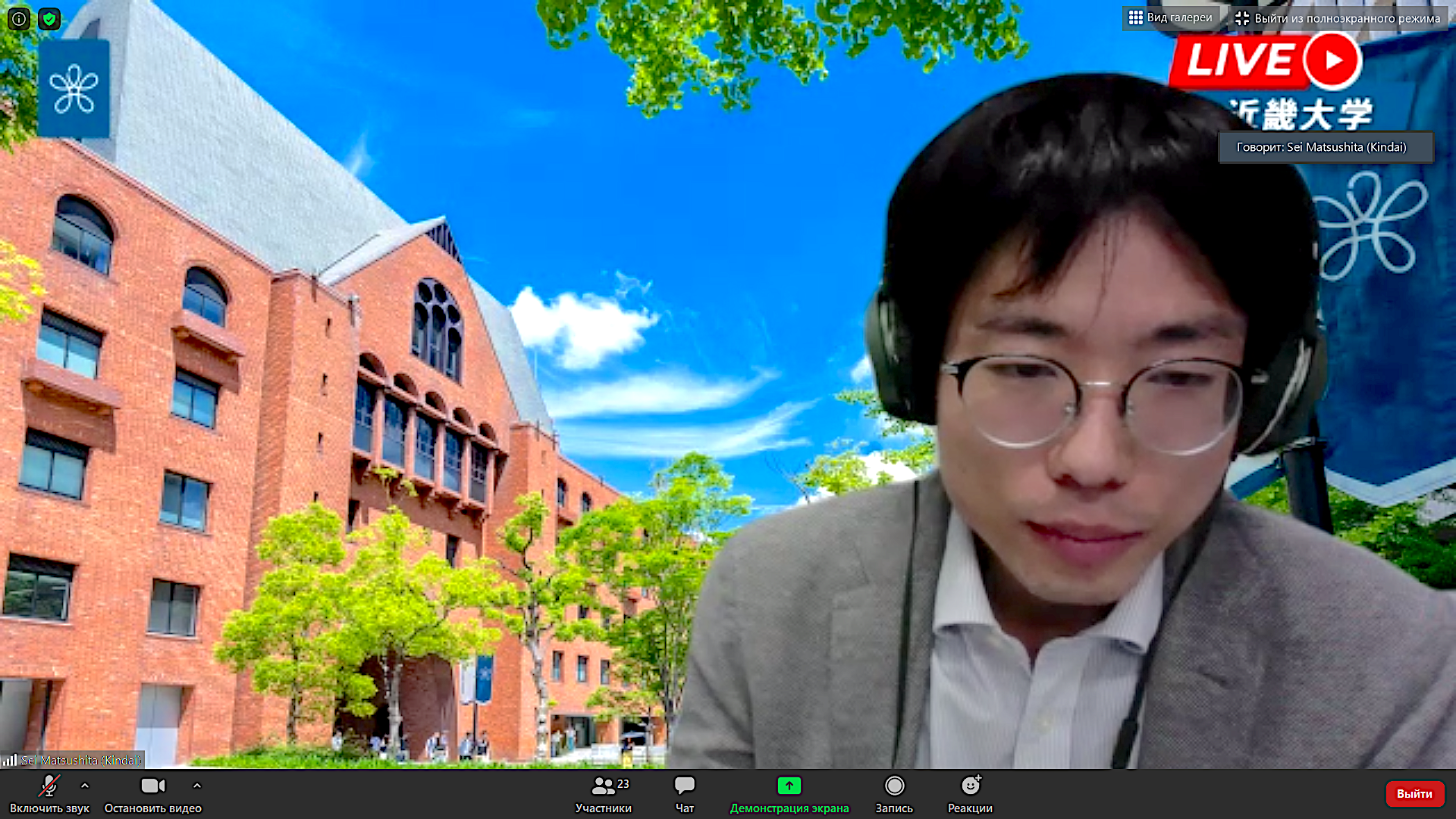Click the "Участники" label text
The image size is (1456, 819).
click(603, 808)
